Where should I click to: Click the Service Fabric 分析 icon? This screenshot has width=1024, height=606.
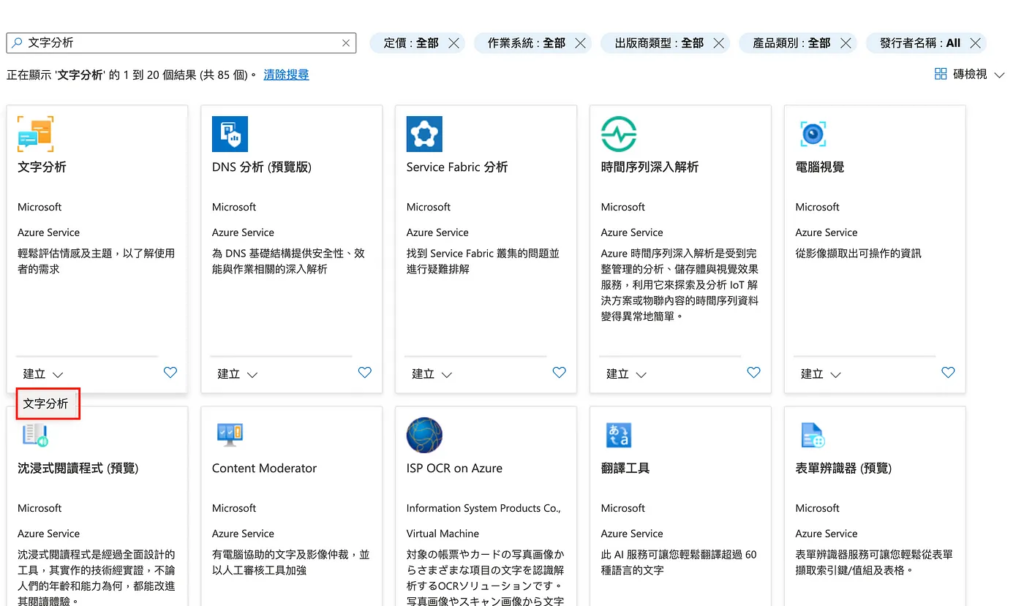(x=424, y=134)
